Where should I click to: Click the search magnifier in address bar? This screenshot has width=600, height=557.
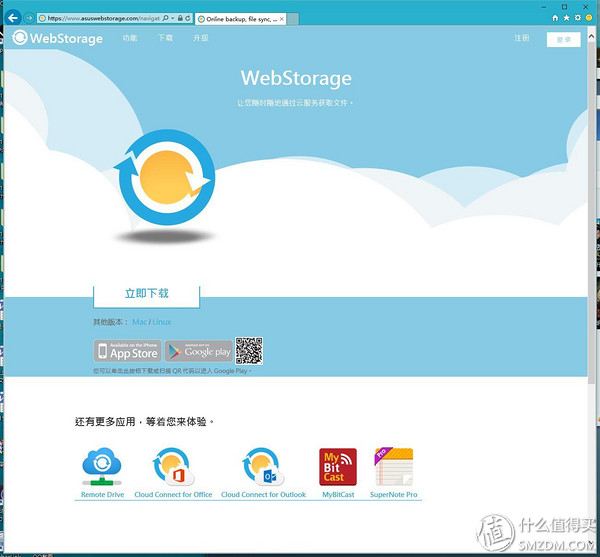[165, 18]
